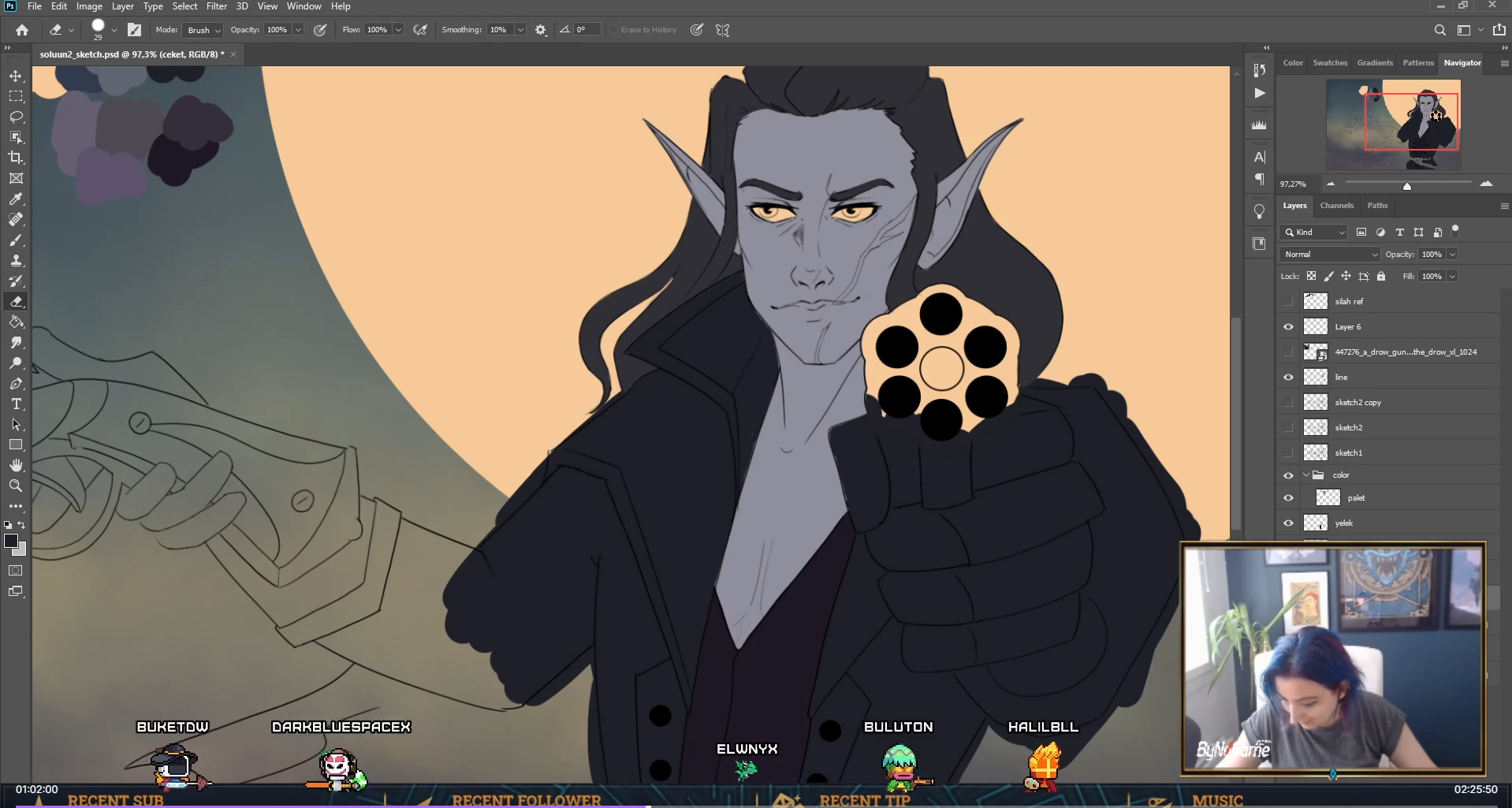The height and width of the screenshot is (808, 1512).
Task: Click zoom-in mountains in Navigator
Action: (x=1486, y=184)
